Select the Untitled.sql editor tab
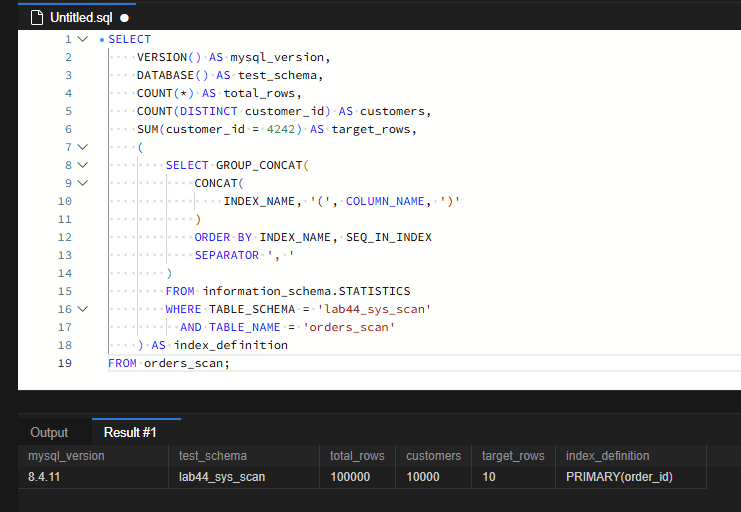Viewport: 741px width, 512px height. click(x=78, y=17)
